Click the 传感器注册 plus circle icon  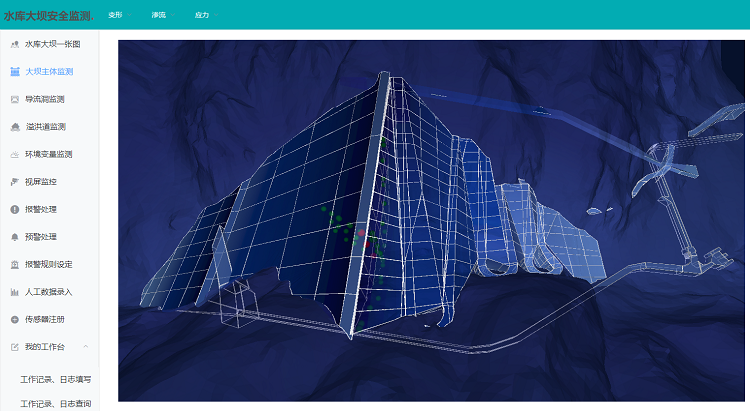14,319
